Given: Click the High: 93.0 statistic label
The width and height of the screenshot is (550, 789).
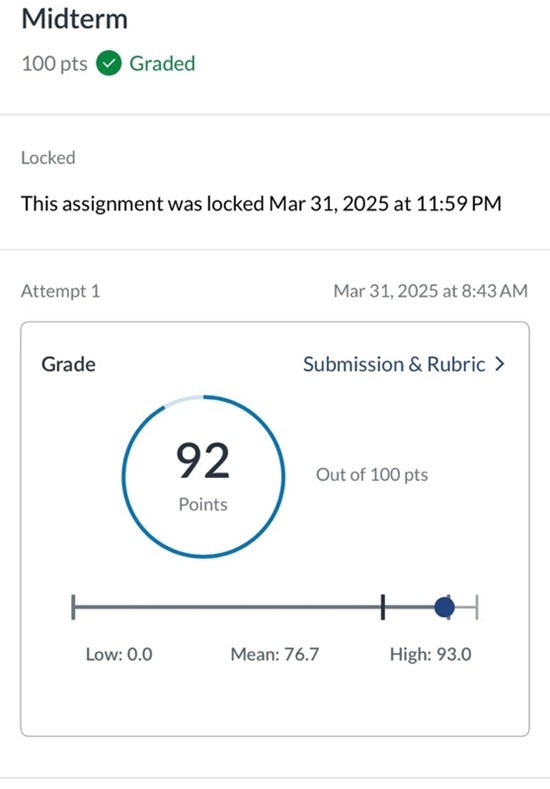Looking at the screenshot, I should [431, 655].
